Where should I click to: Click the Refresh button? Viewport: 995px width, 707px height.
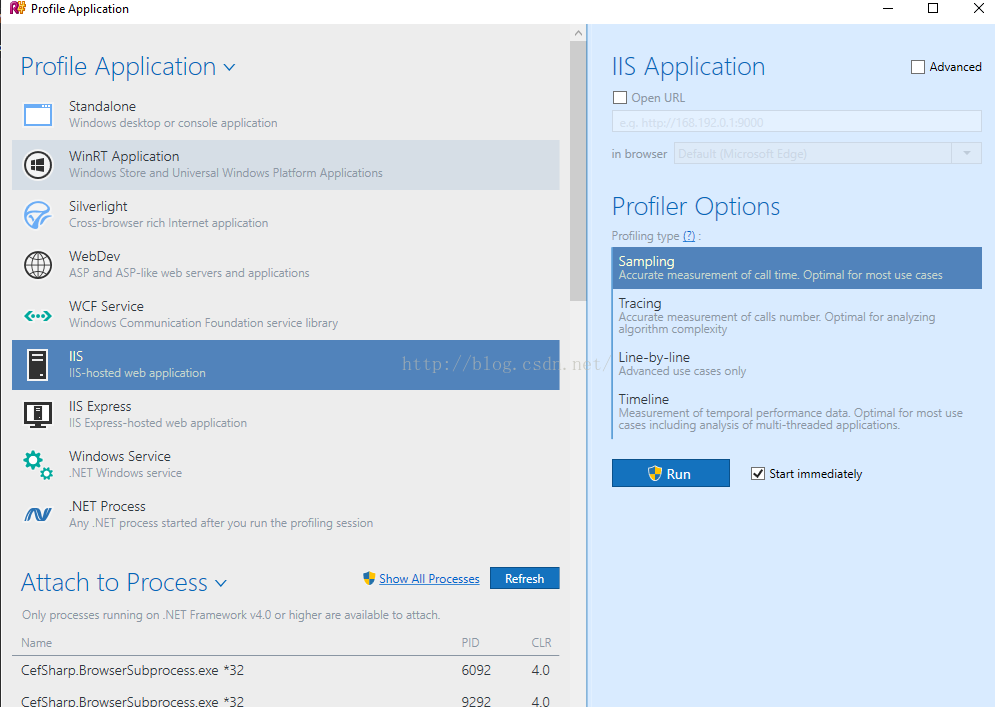pos(525,578)
